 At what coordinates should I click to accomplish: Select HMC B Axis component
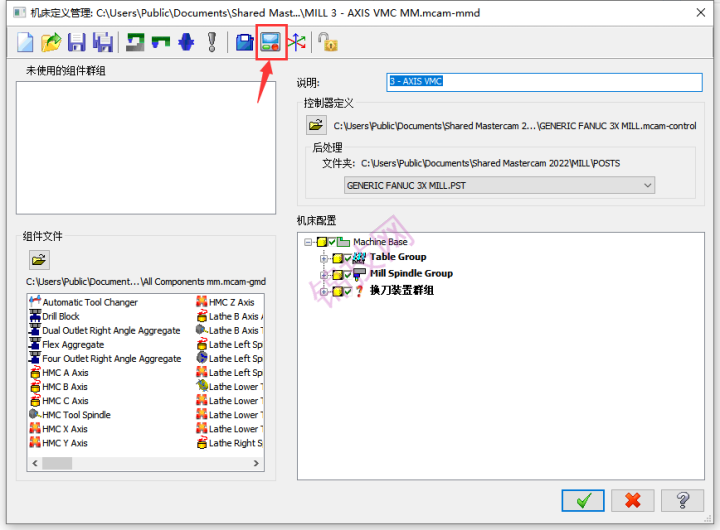(59, 387)
